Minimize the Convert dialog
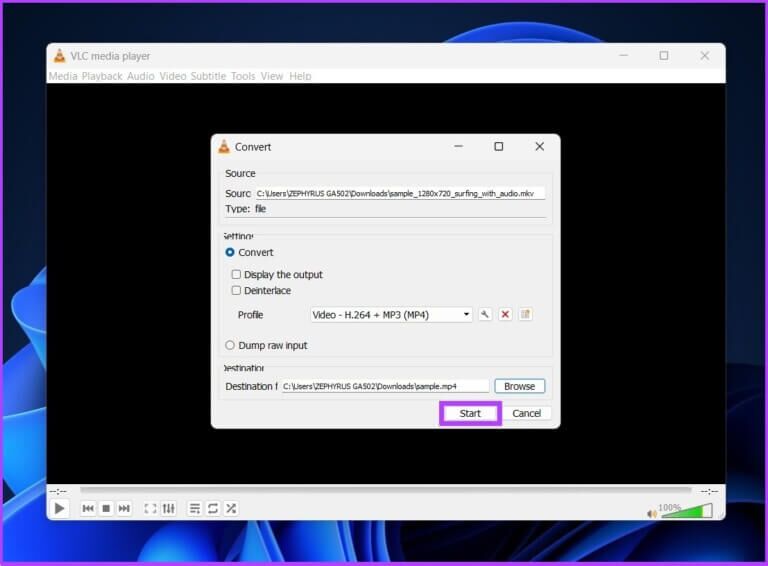The height and width of the screenshot is (566, 768). click(x=458, y=146)
